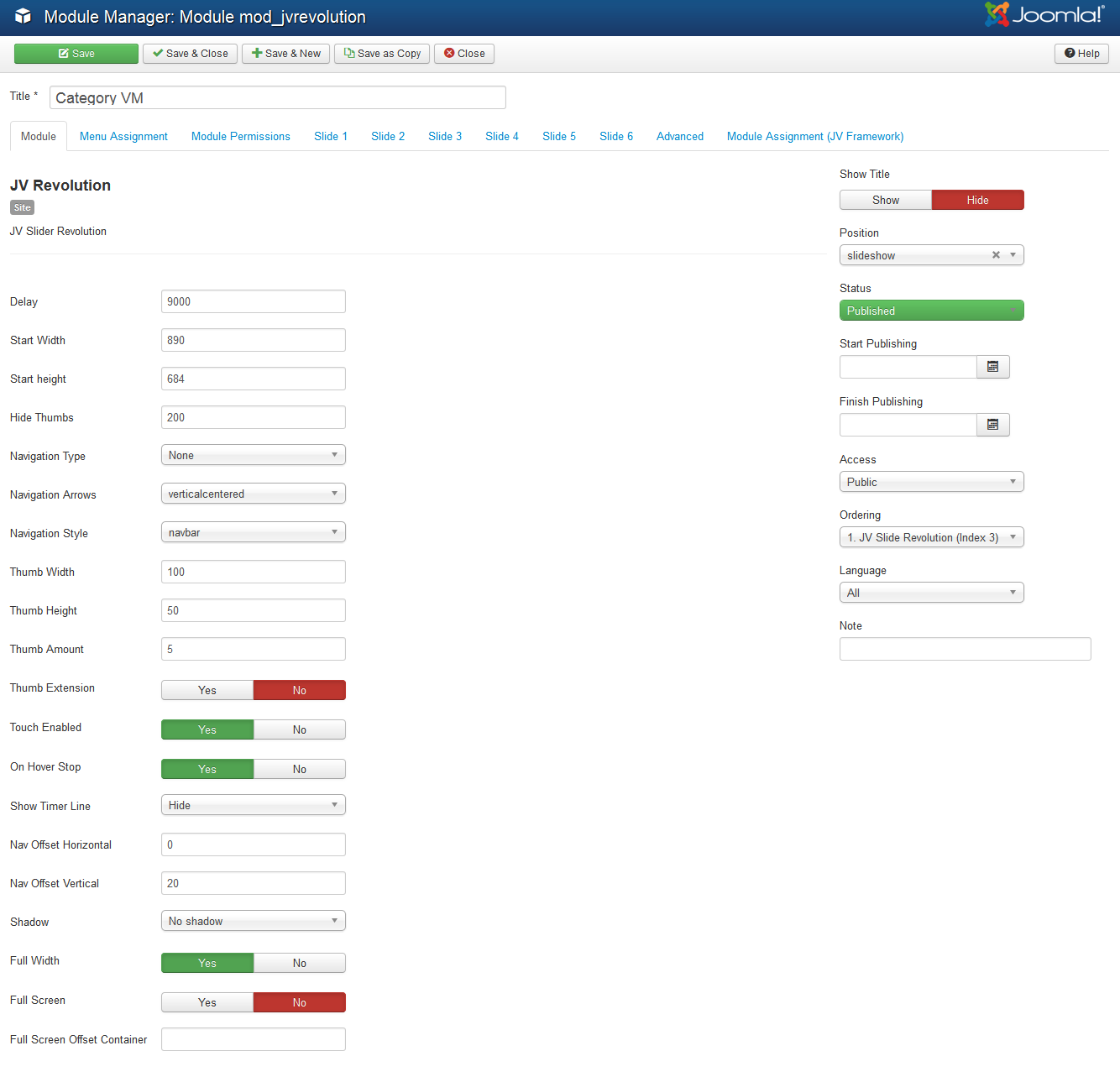
Task: Click the Finish Publishing date field
Action: (908, 425)
